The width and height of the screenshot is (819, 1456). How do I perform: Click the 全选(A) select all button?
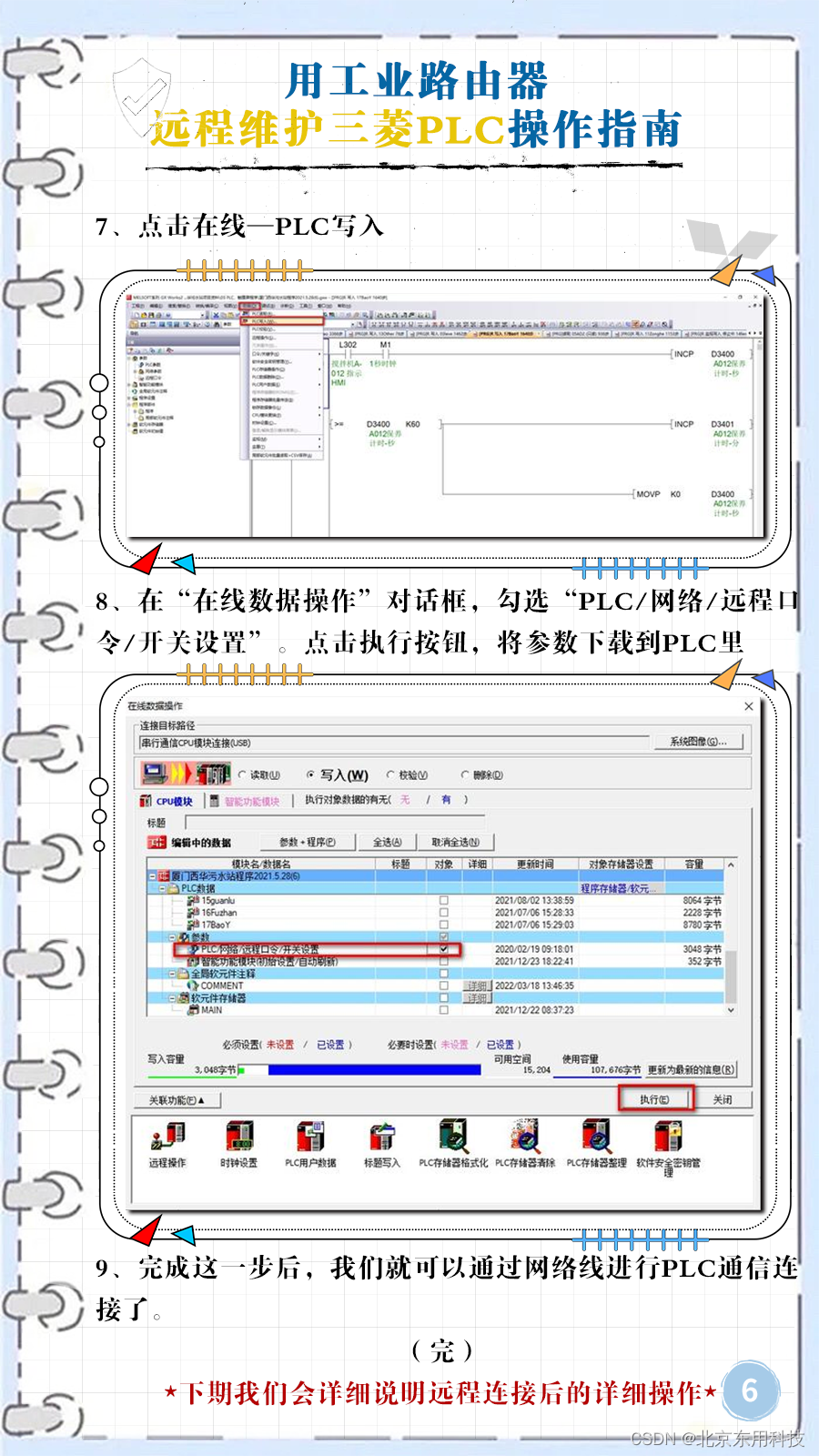point(387,842)
